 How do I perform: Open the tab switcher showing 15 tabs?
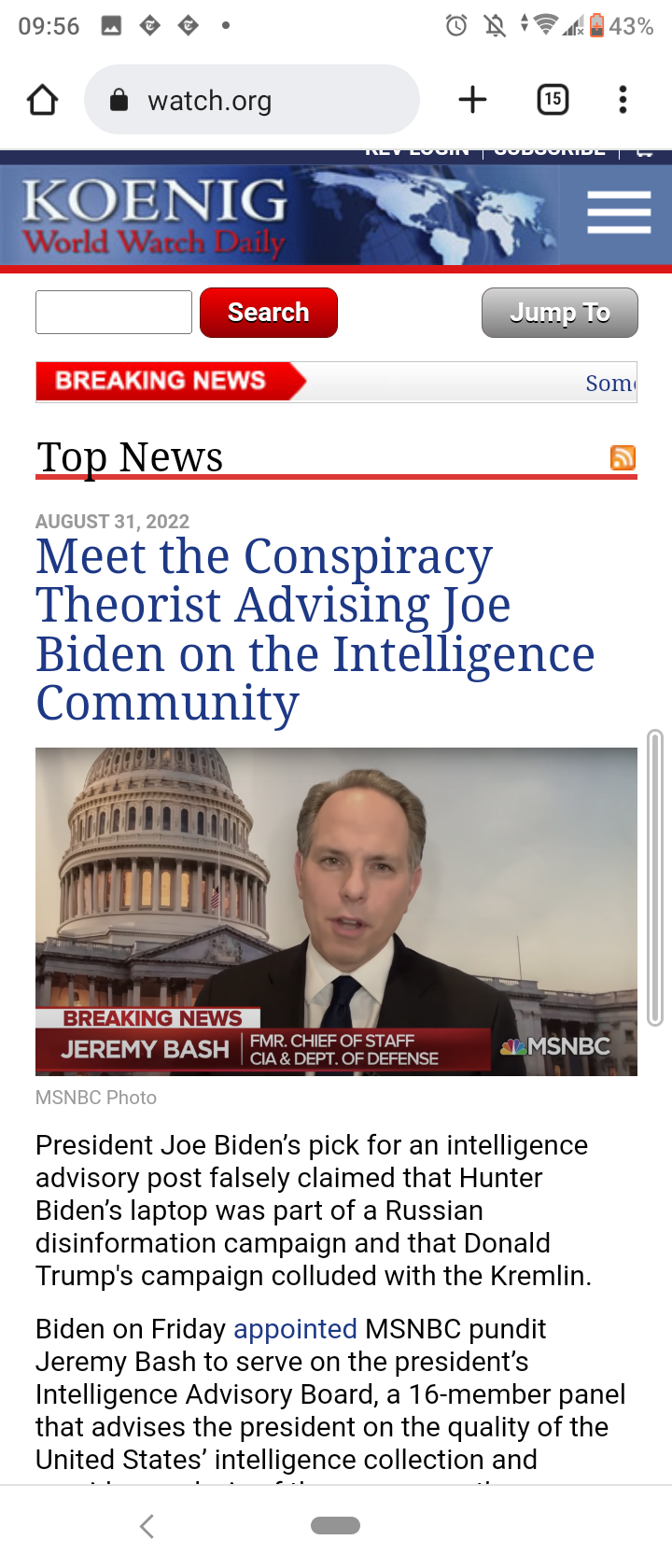coord(553,100)
